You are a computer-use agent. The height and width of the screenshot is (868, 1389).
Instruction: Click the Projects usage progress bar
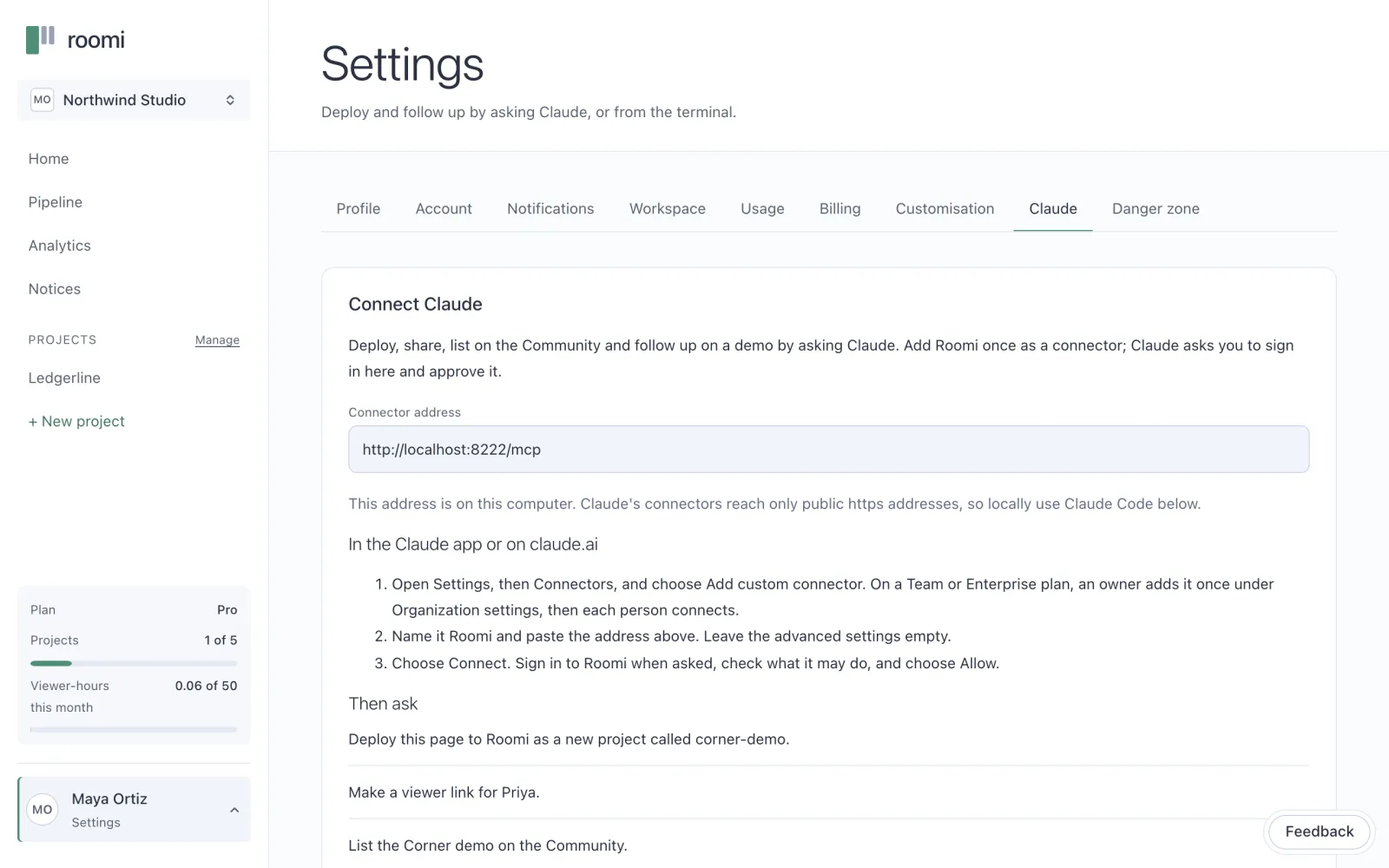[x=134, y=663]
